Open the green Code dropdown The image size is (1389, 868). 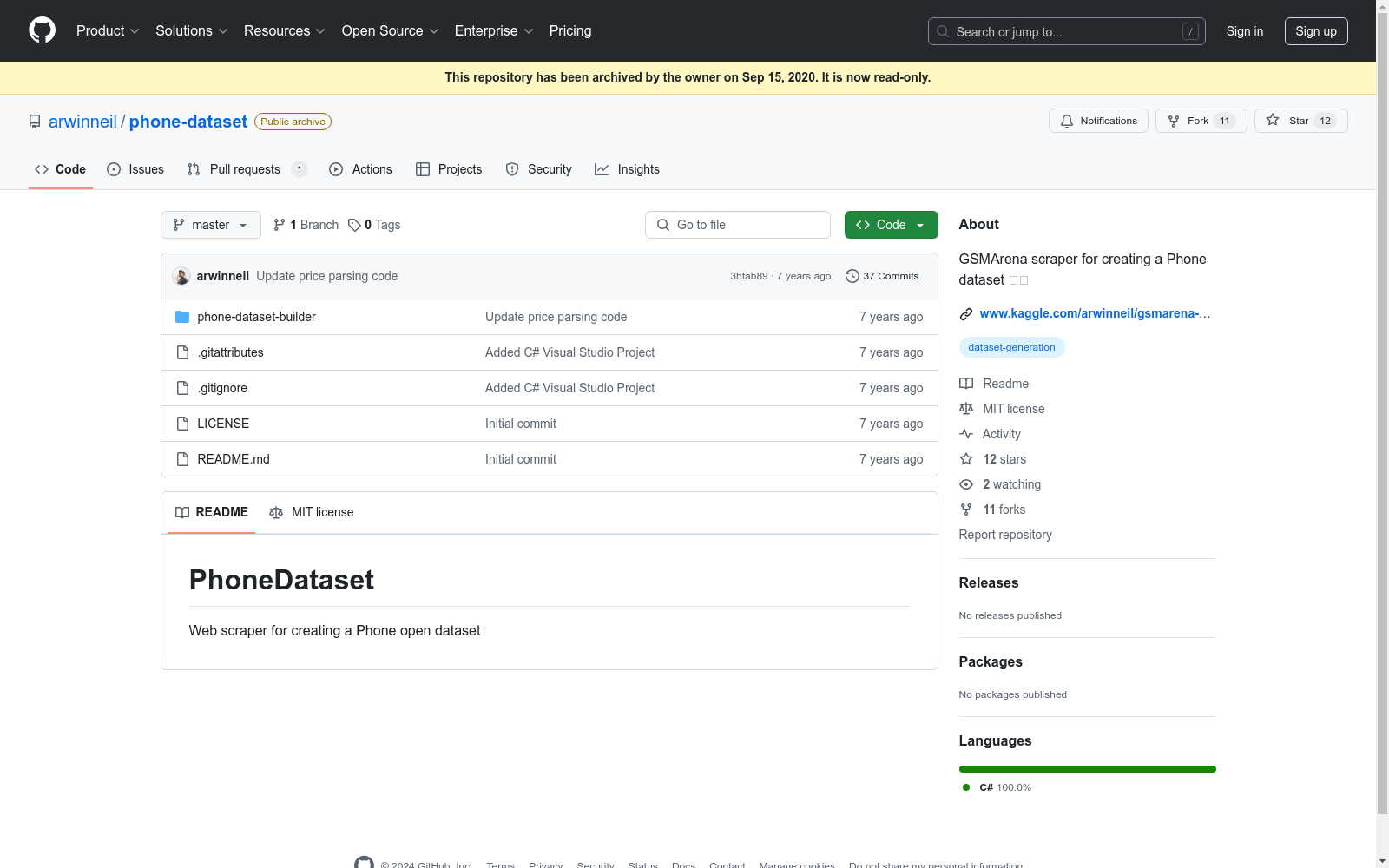coord(892,225)
